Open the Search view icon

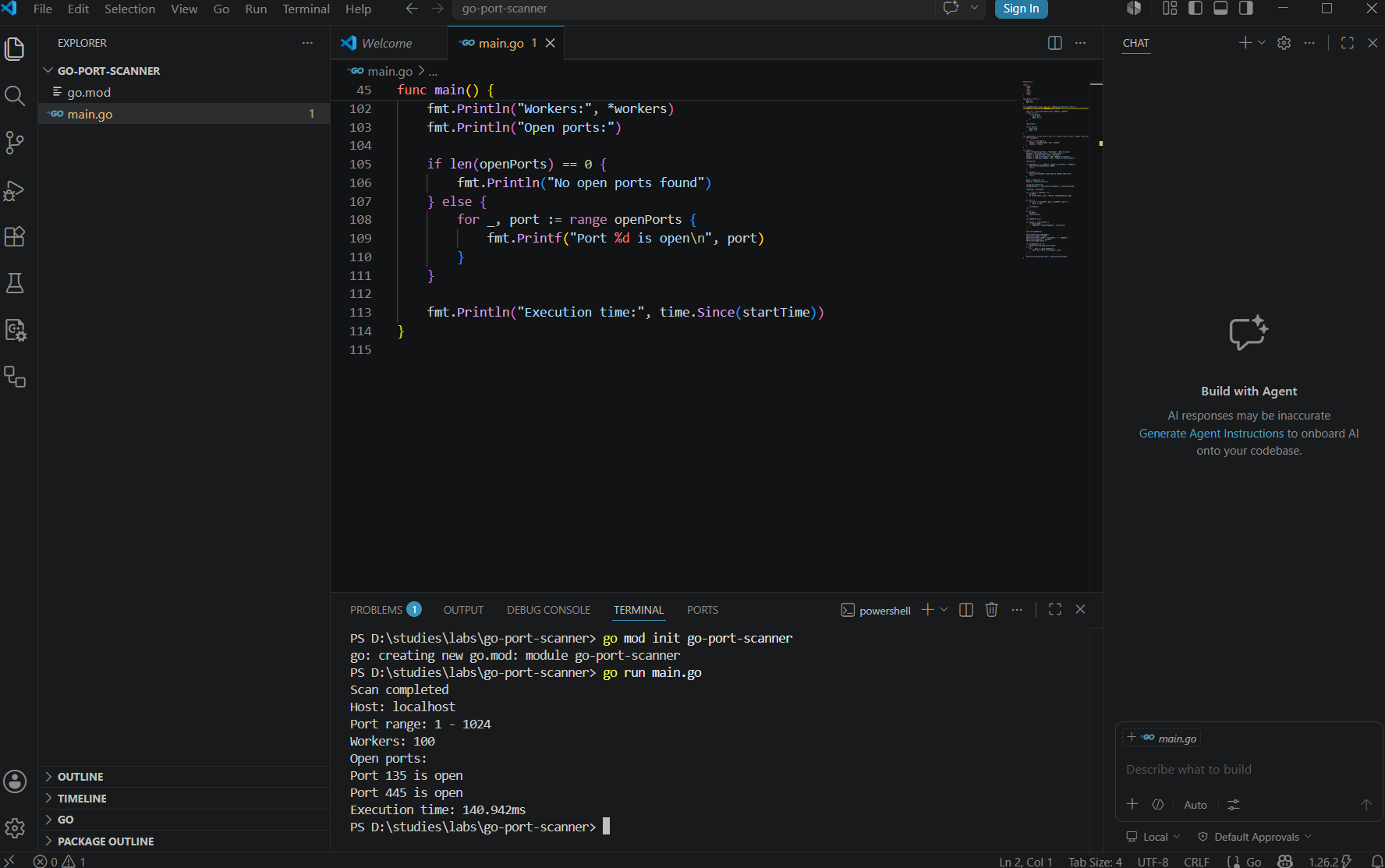[15, 96]
